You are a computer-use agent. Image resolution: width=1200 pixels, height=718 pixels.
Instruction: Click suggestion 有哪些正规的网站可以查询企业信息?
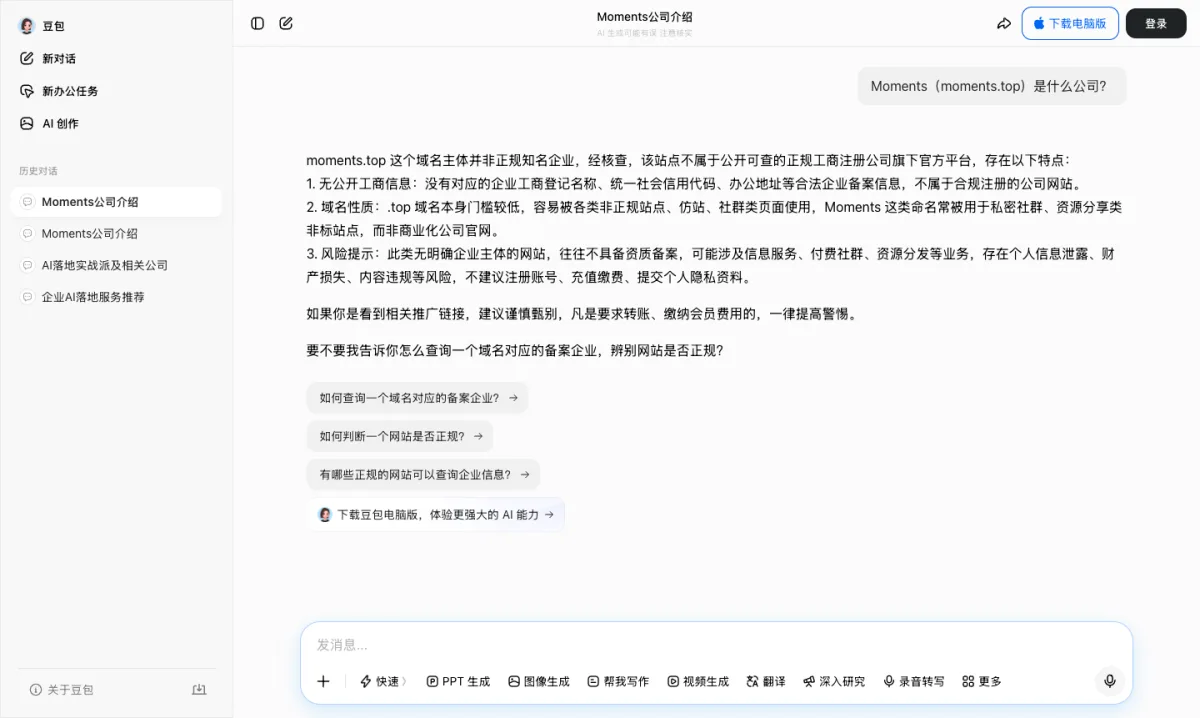click(423, 474)
